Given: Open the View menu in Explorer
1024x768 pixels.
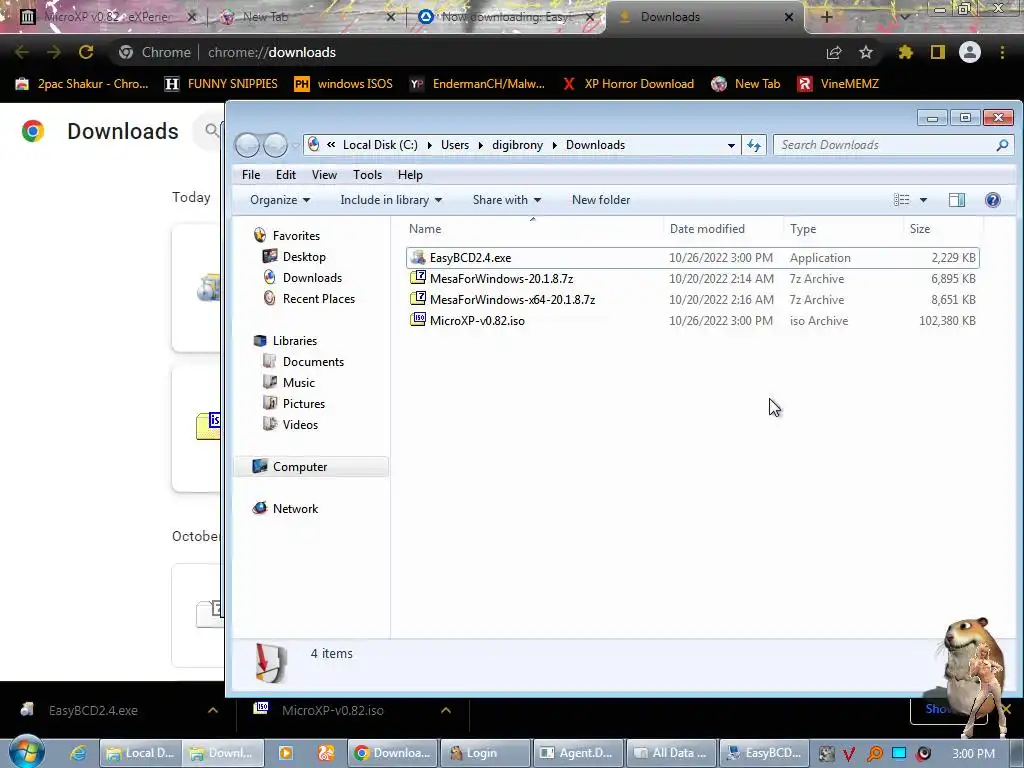Looking at the screenshot, I should pos(324,175).
